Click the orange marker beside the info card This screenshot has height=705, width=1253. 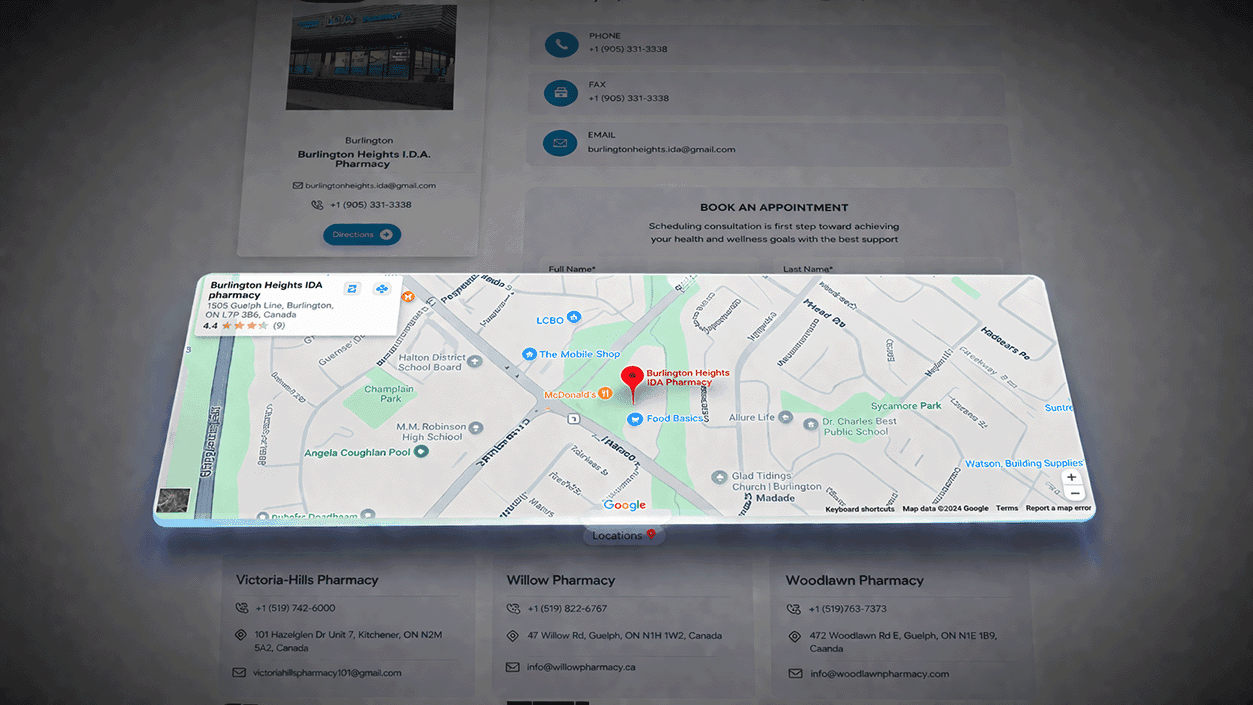click(x=408, y=297)
